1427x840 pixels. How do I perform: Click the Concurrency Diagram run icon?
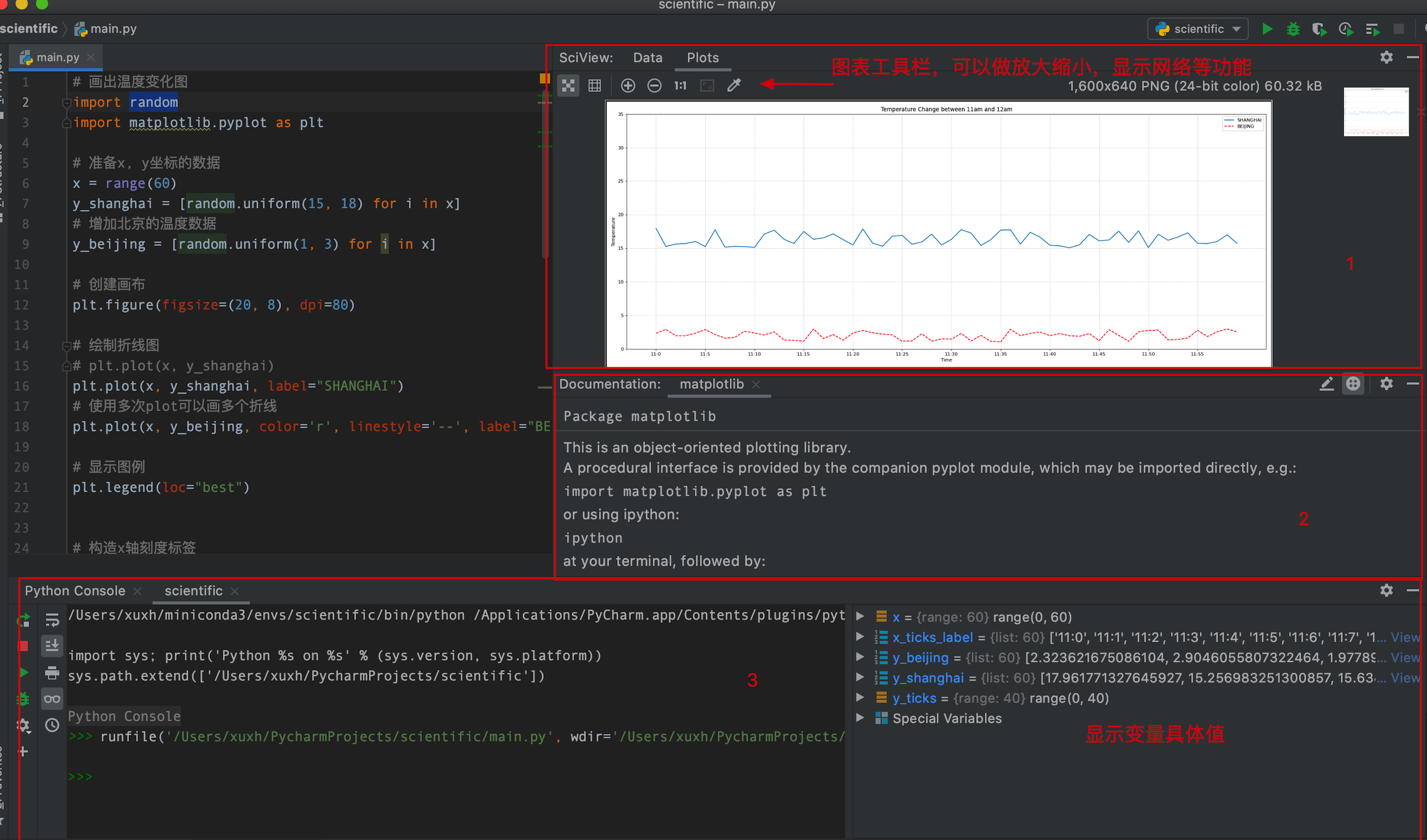(x=1372, y=29)
